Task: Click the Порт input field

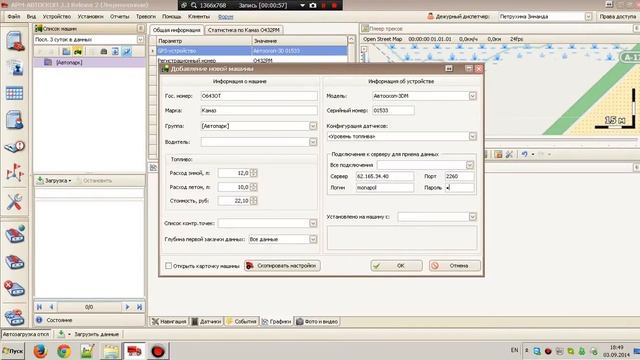Action: click(459, 176)
